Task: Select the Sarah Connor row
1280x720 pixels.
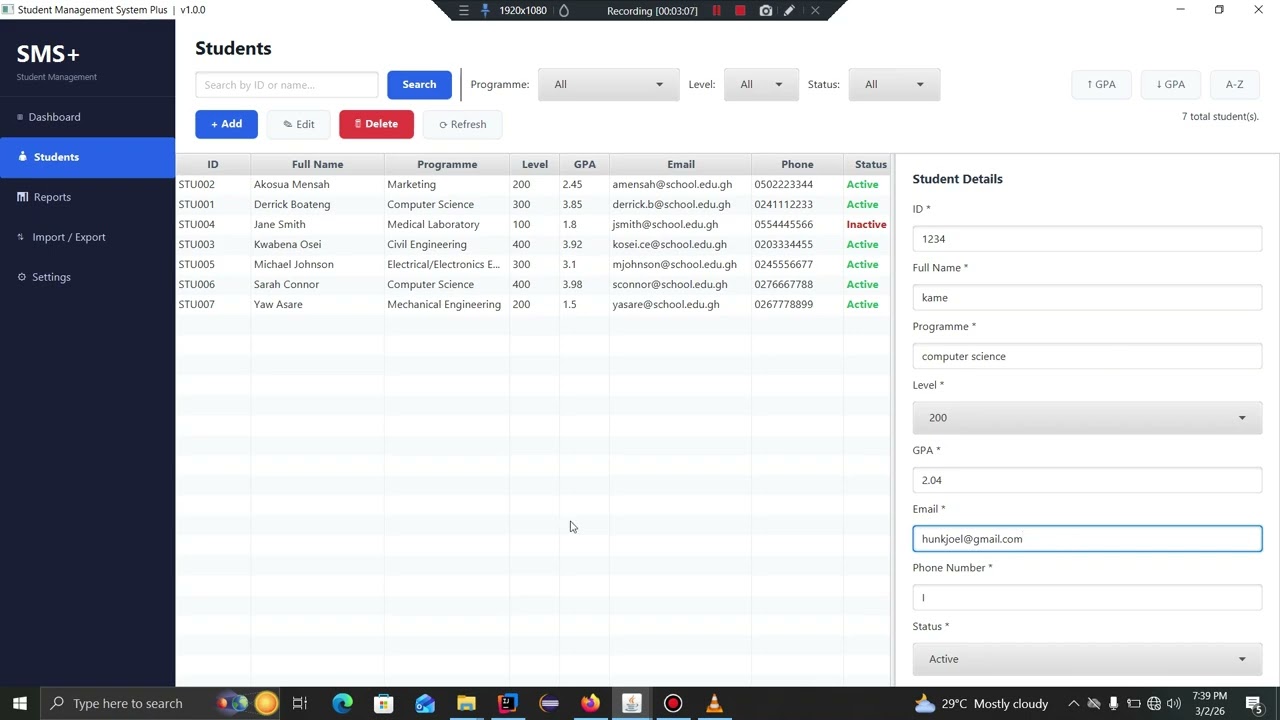Action: coord(533,284)
